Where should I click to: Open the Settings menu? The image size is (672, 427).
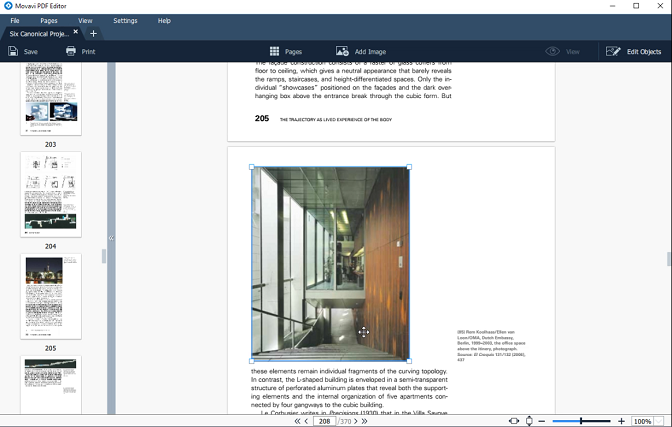(125, 21)
